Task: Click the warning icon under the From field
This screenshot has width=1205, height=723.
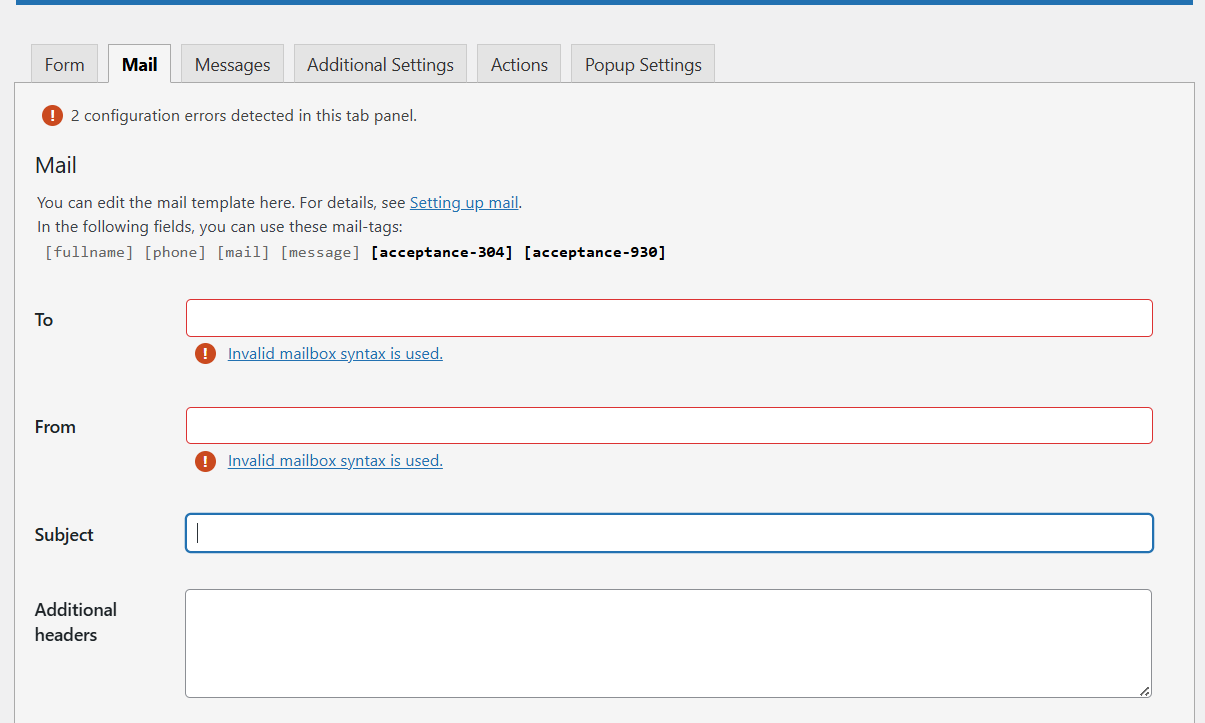Action: (x=205, y=461)
